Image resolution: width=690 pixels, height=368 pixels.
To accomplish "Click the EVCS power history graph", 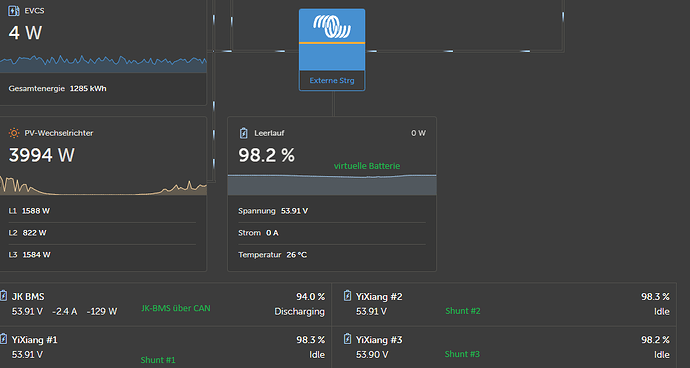I will coord(103,64).
